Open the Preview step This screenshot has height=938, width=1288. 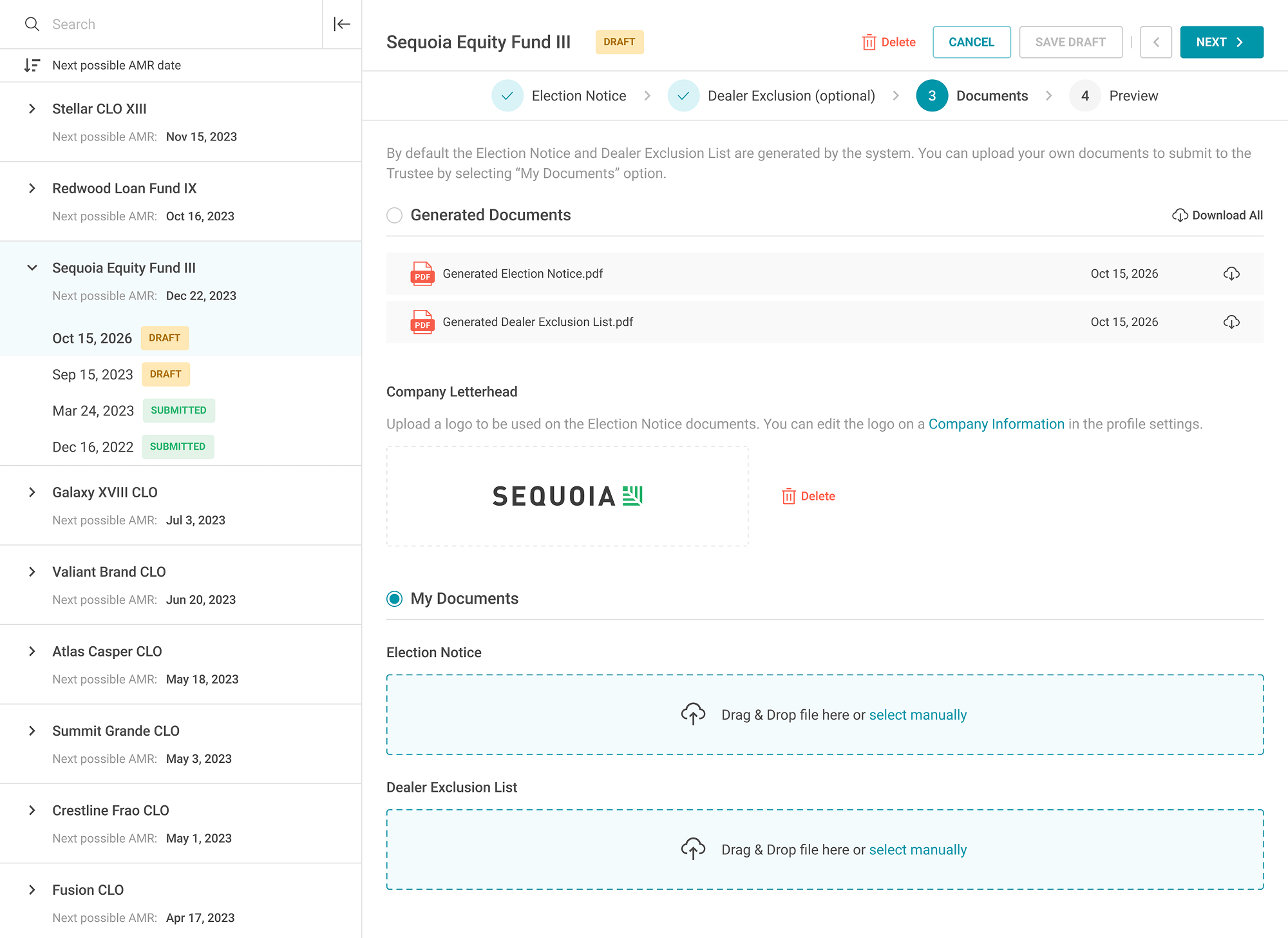tap(1133, 96)
